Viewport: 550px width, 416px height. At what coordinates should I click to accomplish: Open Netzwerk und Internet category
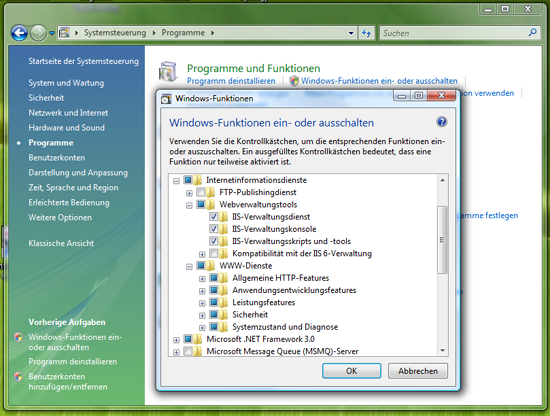pos(68,113)
